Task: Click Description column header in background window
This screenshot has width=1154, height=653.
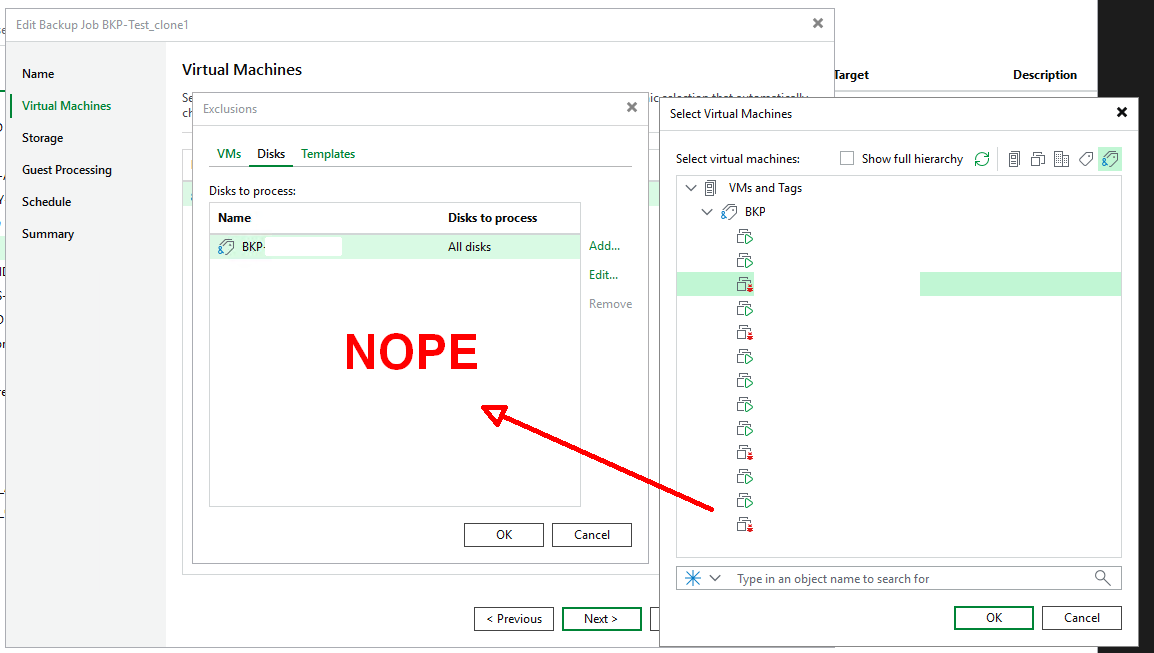Action: (1044, 74)
